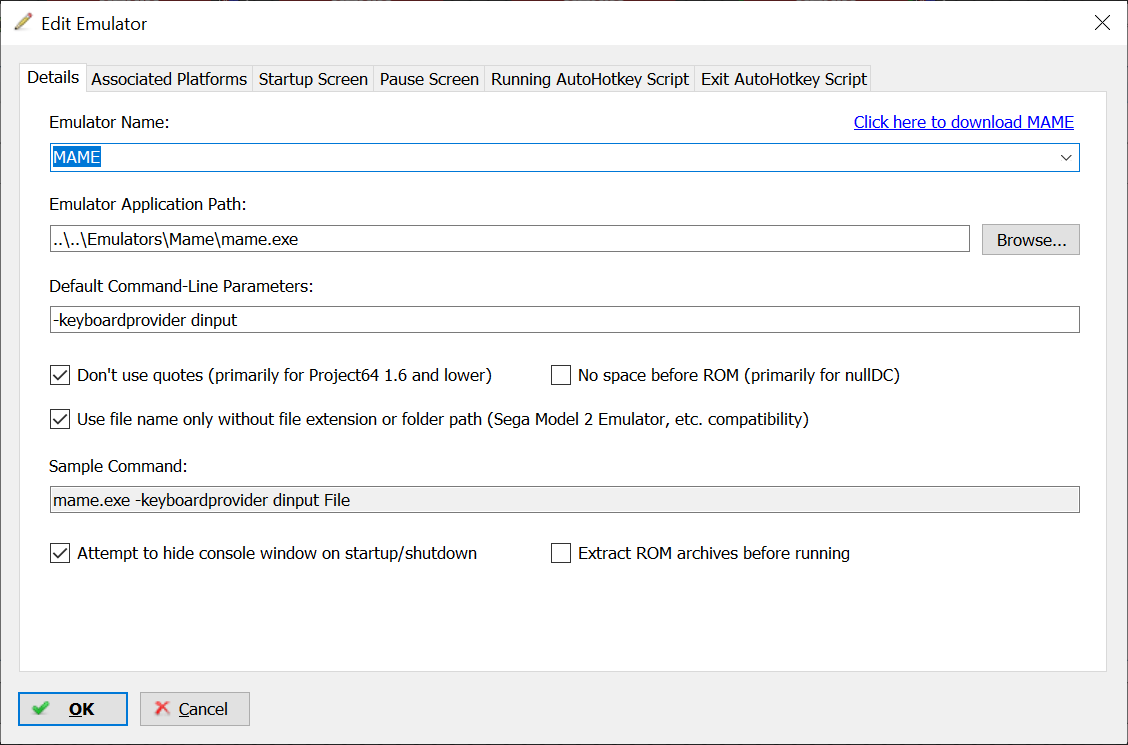Toggle 'Use file name only' checkbox

point(60,419)
